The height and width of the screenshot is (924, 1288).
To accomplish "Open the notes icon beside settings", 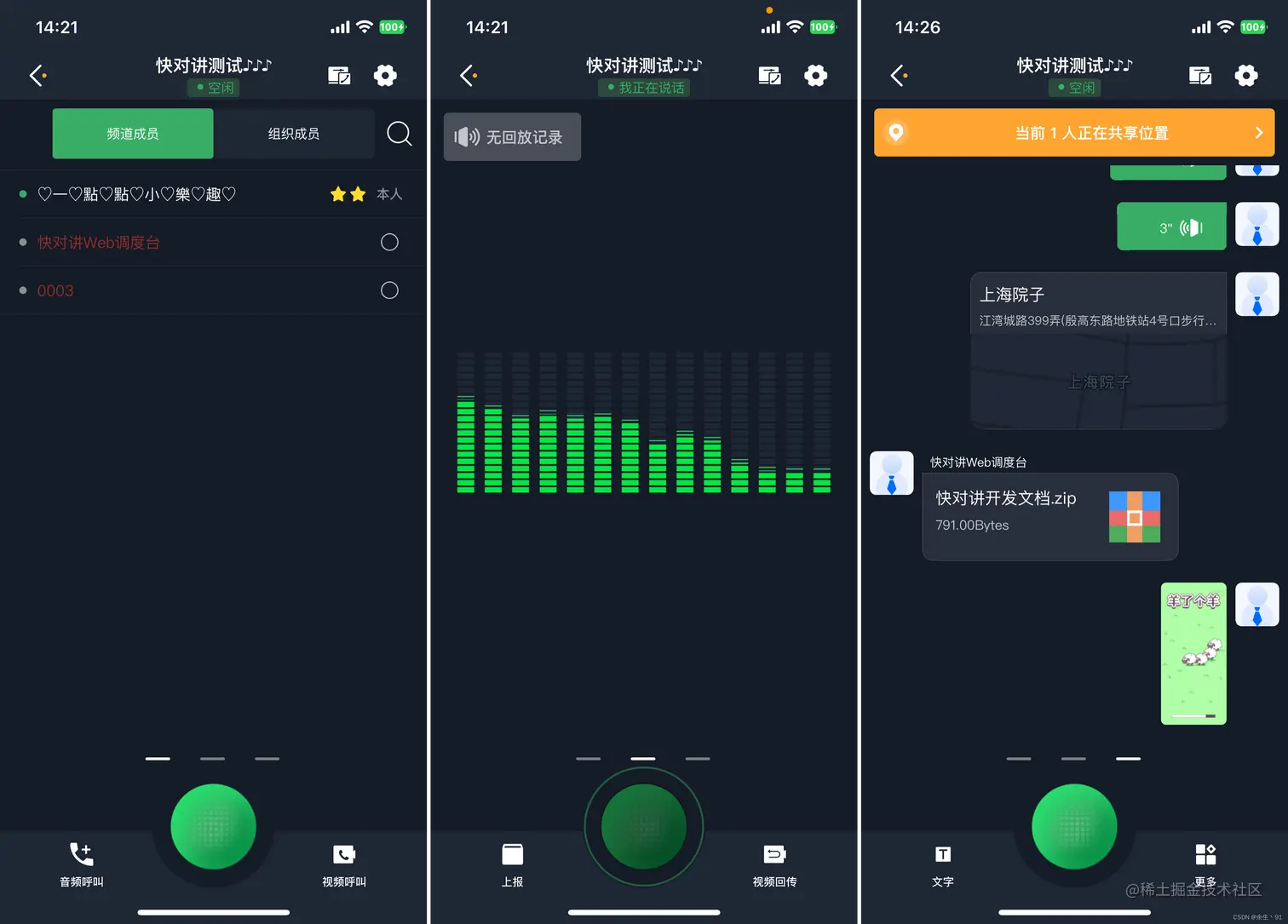I will [x=339, y=75].
